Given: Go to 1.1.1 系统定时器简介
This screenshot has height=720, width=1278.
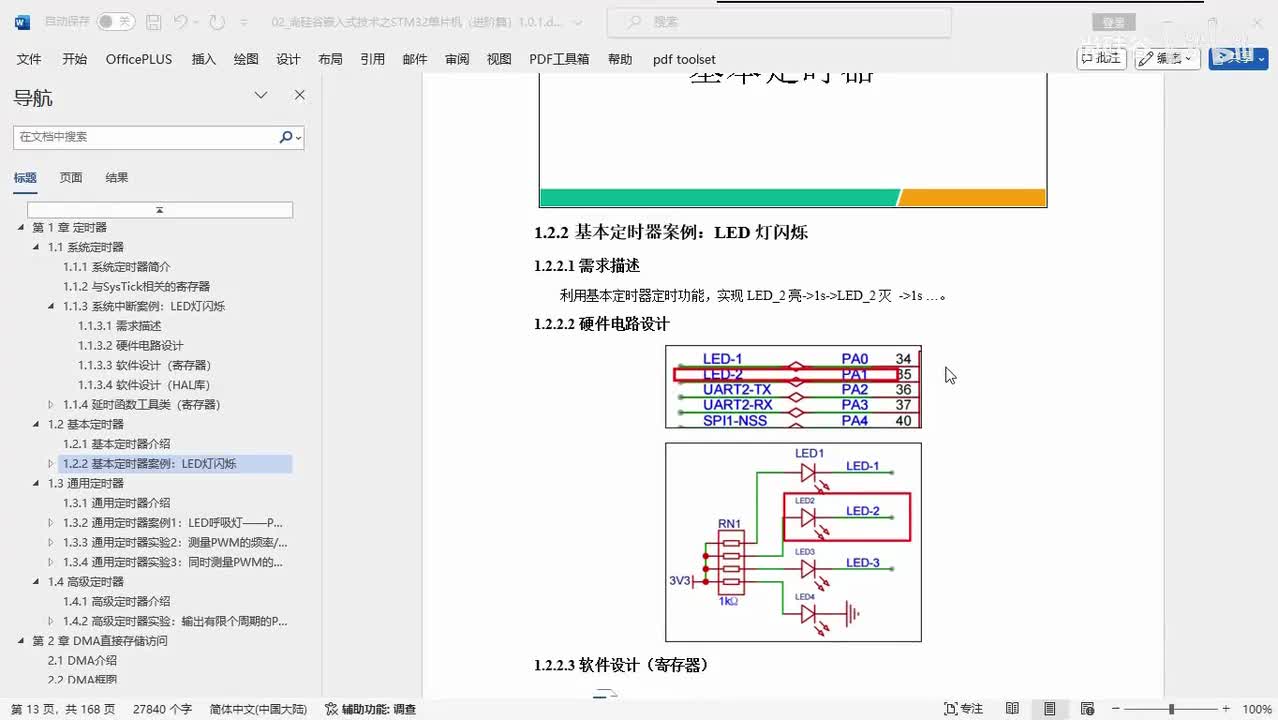Looking at the screenshot, I should coord(117,267).
